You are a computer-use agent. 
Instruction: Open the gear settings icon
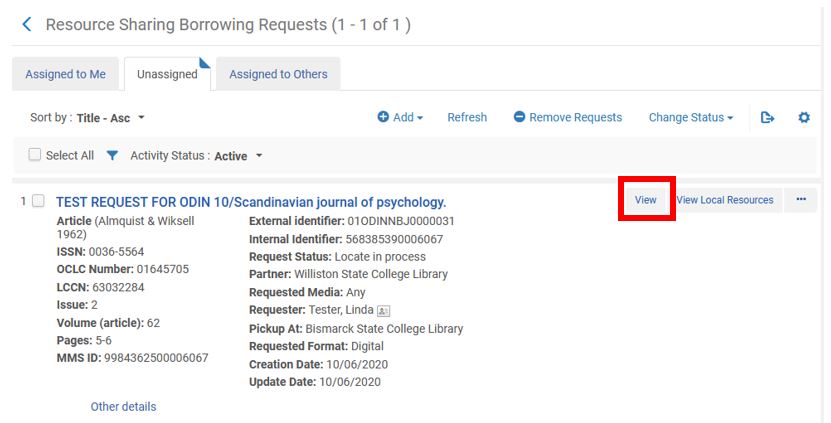coord(804,117)
